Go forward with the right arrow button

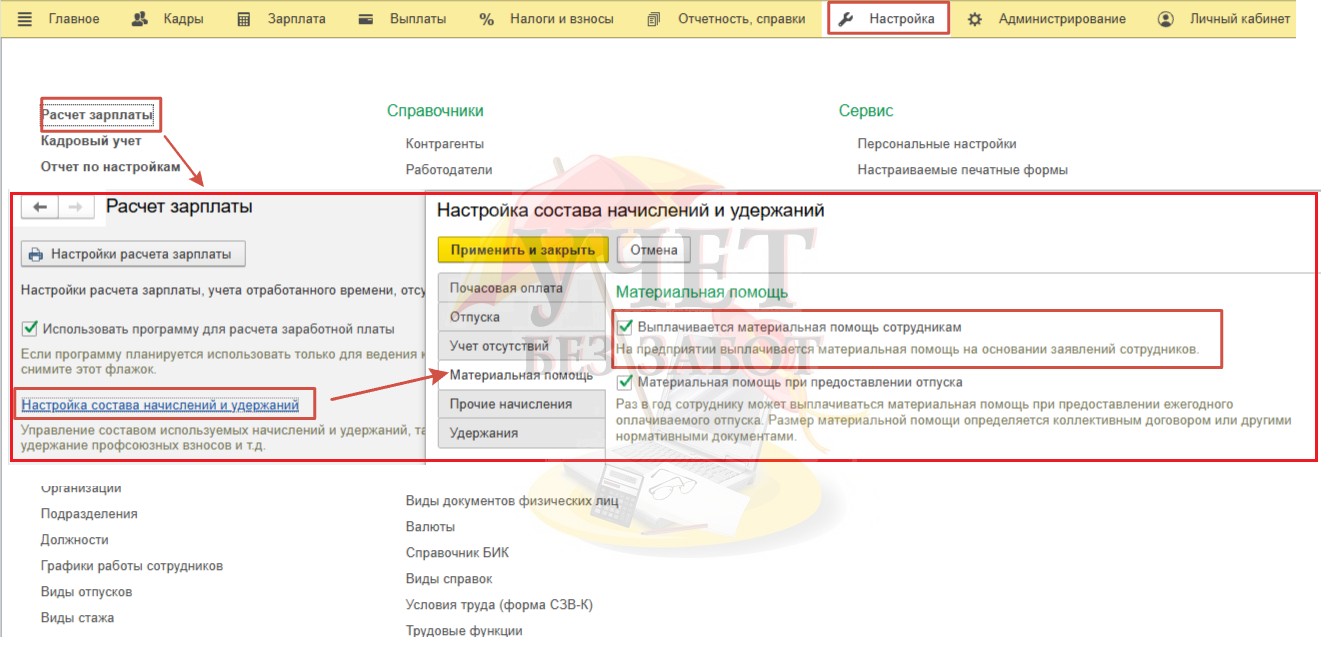[76, 207]
